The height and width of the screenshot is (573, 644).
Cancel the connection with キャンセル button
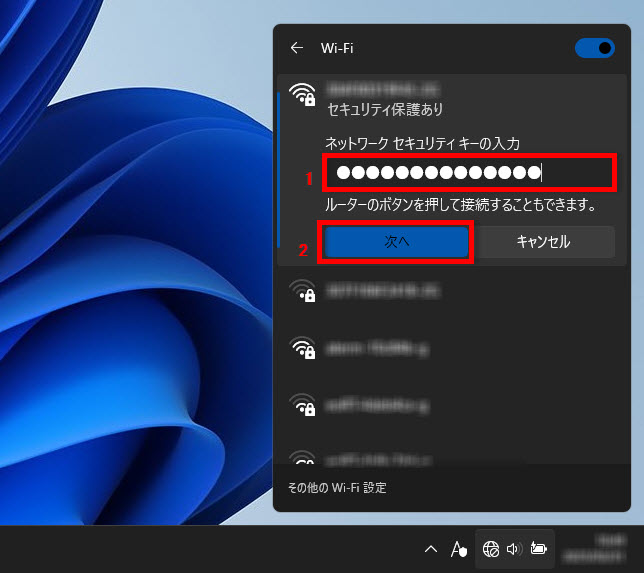(x=543, y=241)
